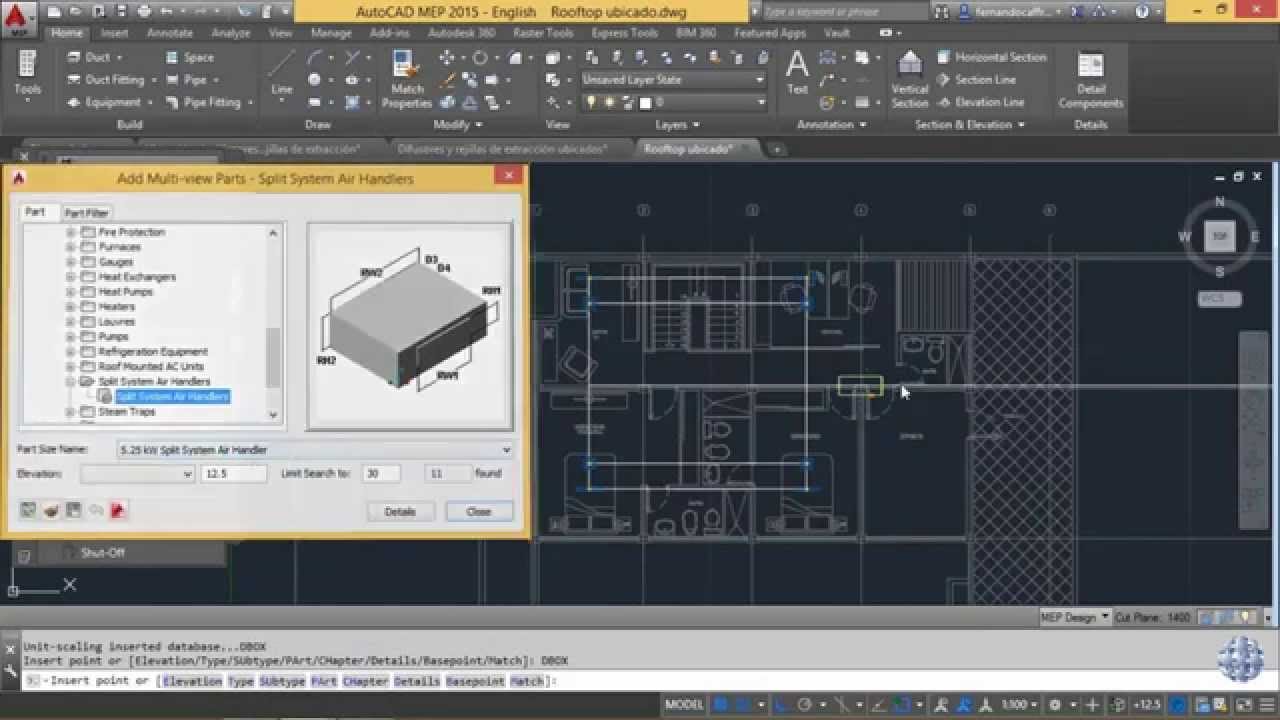Image resolution: width=1280 pixels, height=720 pixels.
Task: Click the first bottom-left dialog icon
Action: point(29,510)
